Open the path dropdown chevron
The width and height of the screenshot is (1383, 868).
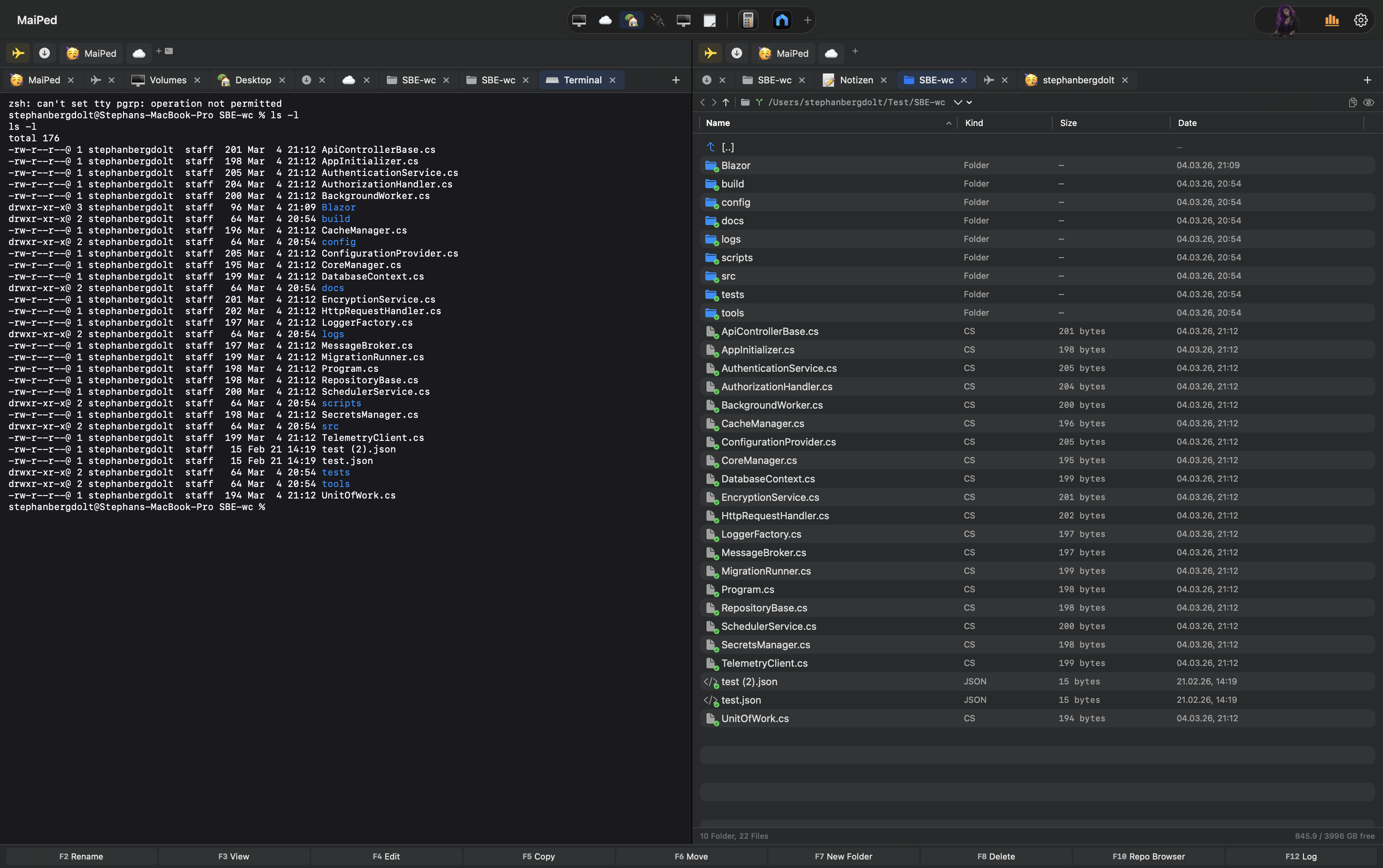coord(958,102)
